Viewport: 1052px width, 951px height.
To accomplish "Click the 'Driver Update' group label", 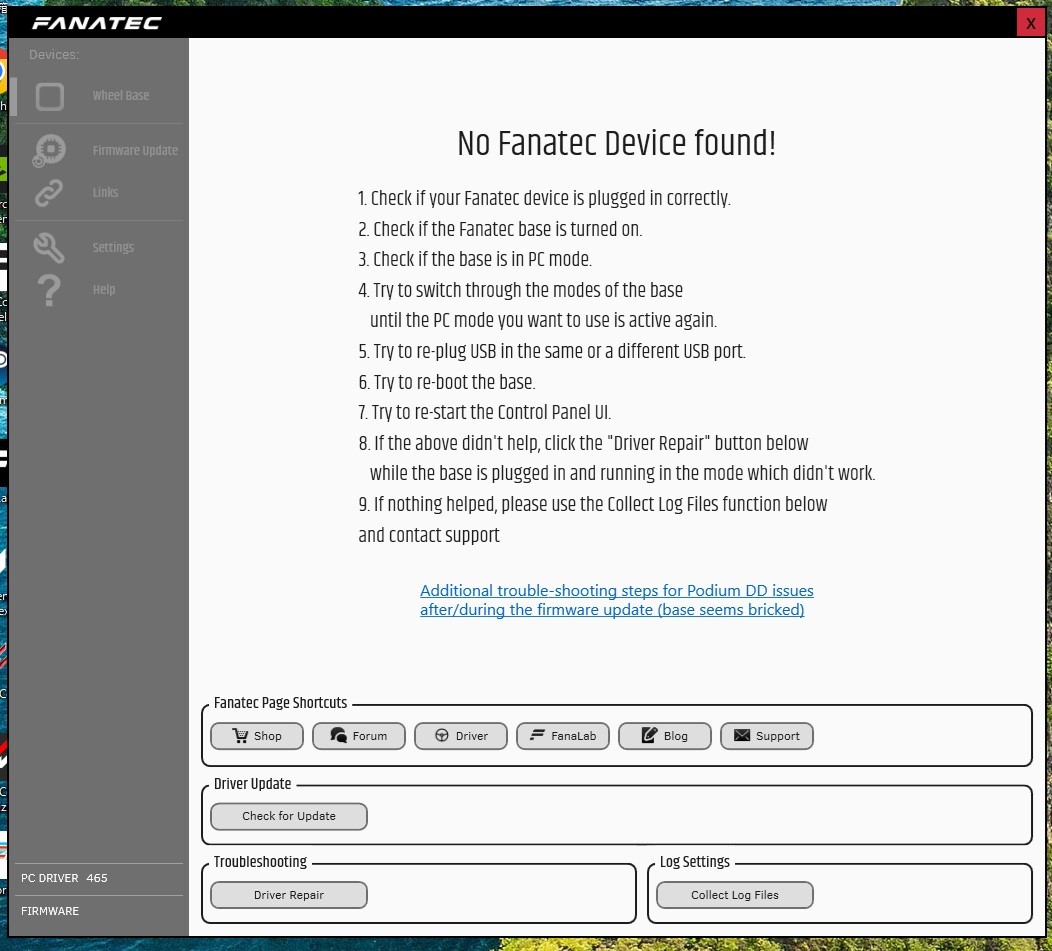I will (252, 784).
